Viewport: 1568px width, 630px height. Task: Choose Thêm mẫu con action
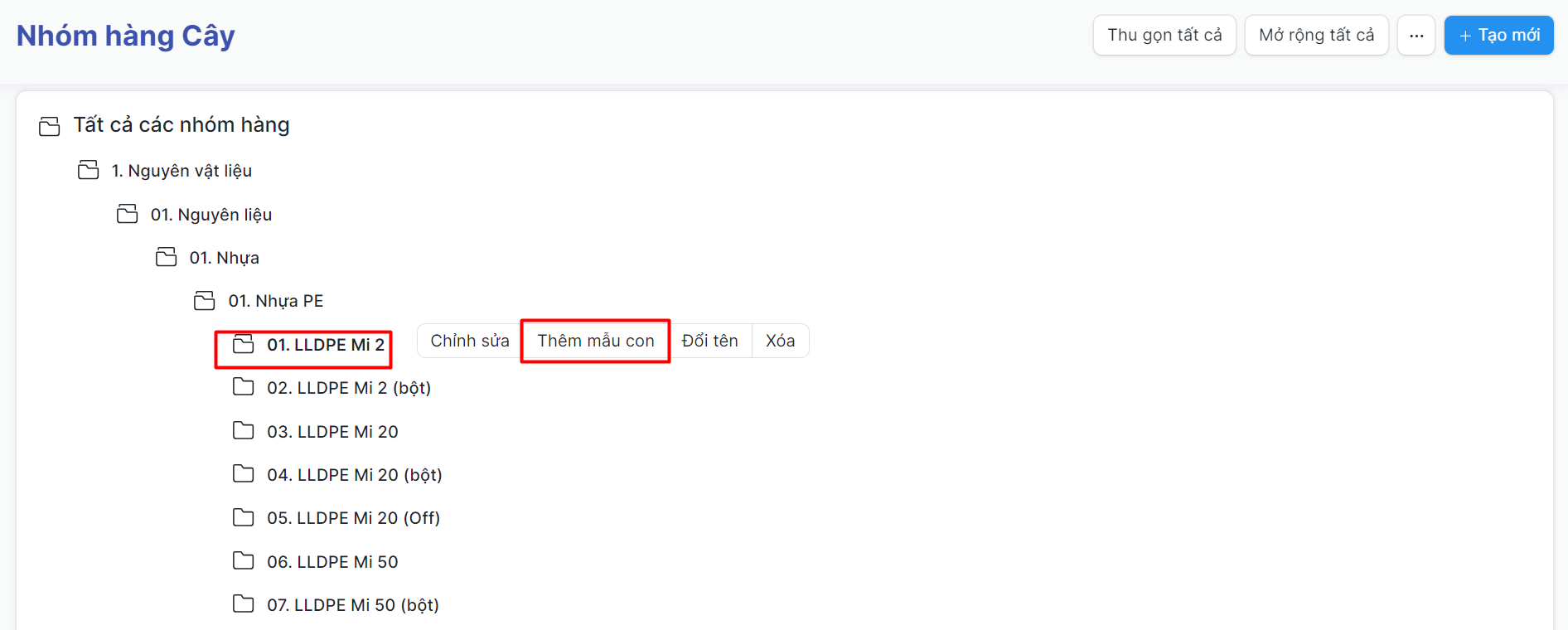pos(595,341)
